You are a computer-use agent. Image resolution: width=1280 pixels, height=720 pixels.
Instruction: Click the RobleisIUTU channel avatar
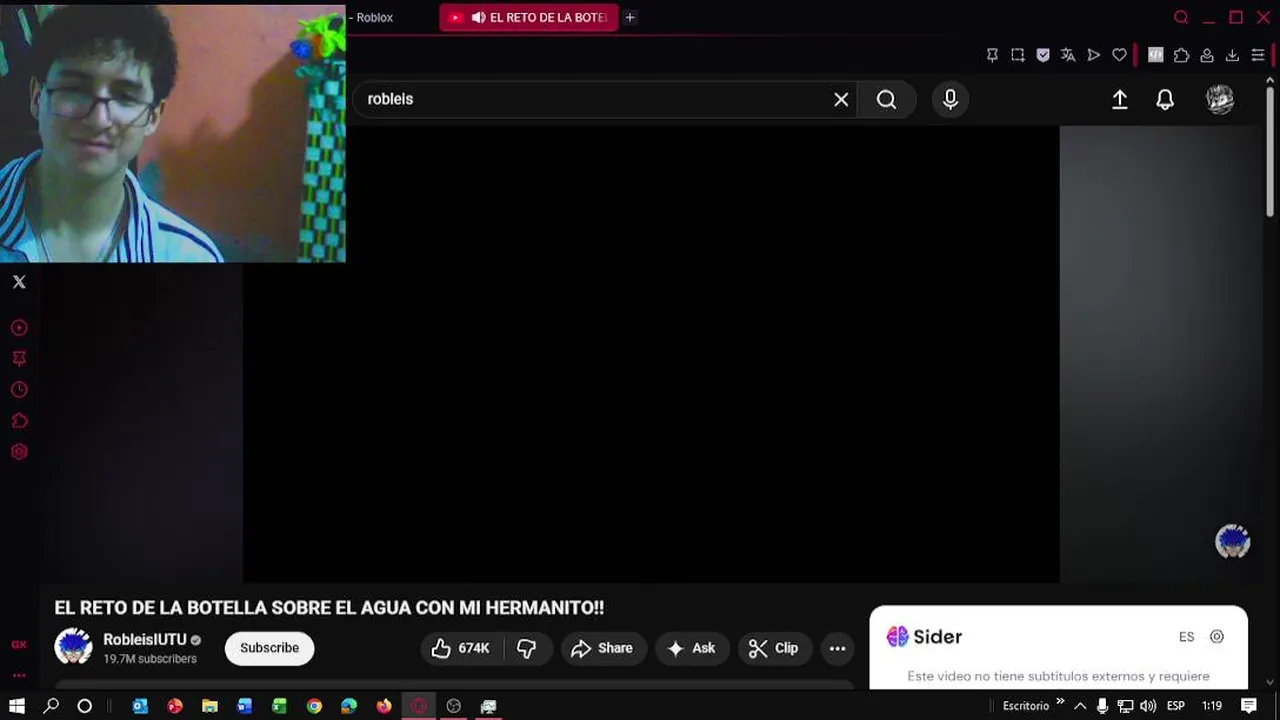click(x=73, y=647)
